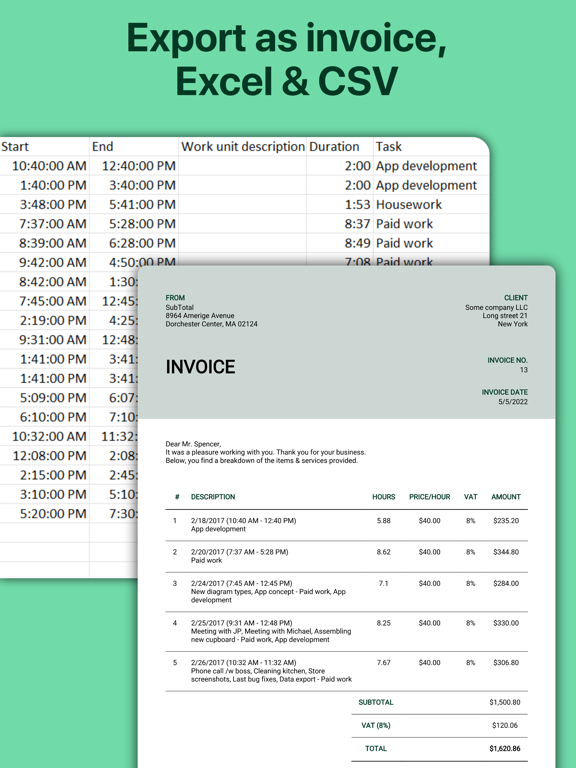Select the "HOURS" invoice column header
Screen dimensions: 576x768
384,497
